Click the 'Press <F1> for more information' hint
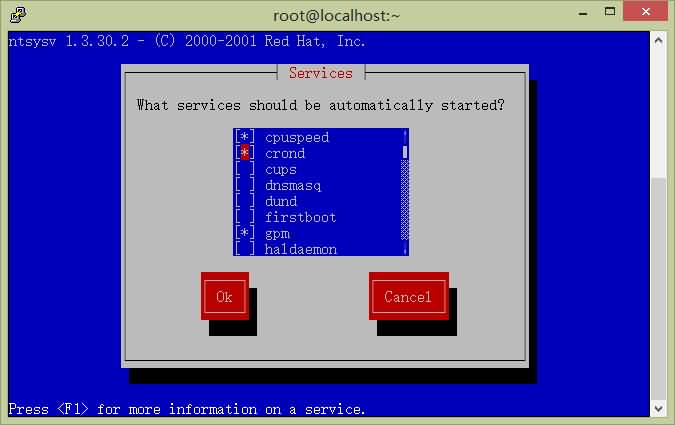Viewport: 675px width, 425px height. pyautogui.click(x=187, y=409)
